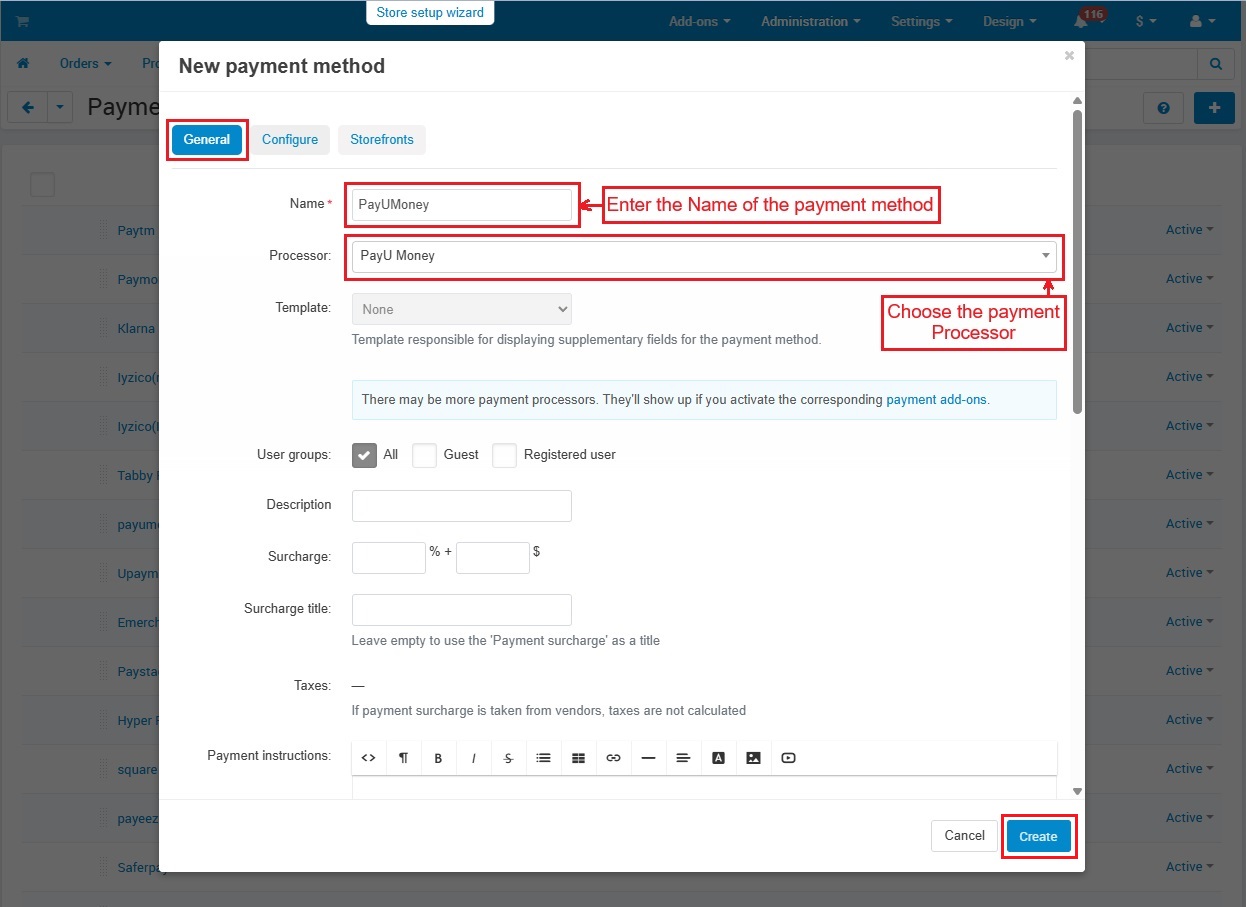Change Active status of Paytm row
Screen dimensions: 1246x907
tap(1190, 230)
